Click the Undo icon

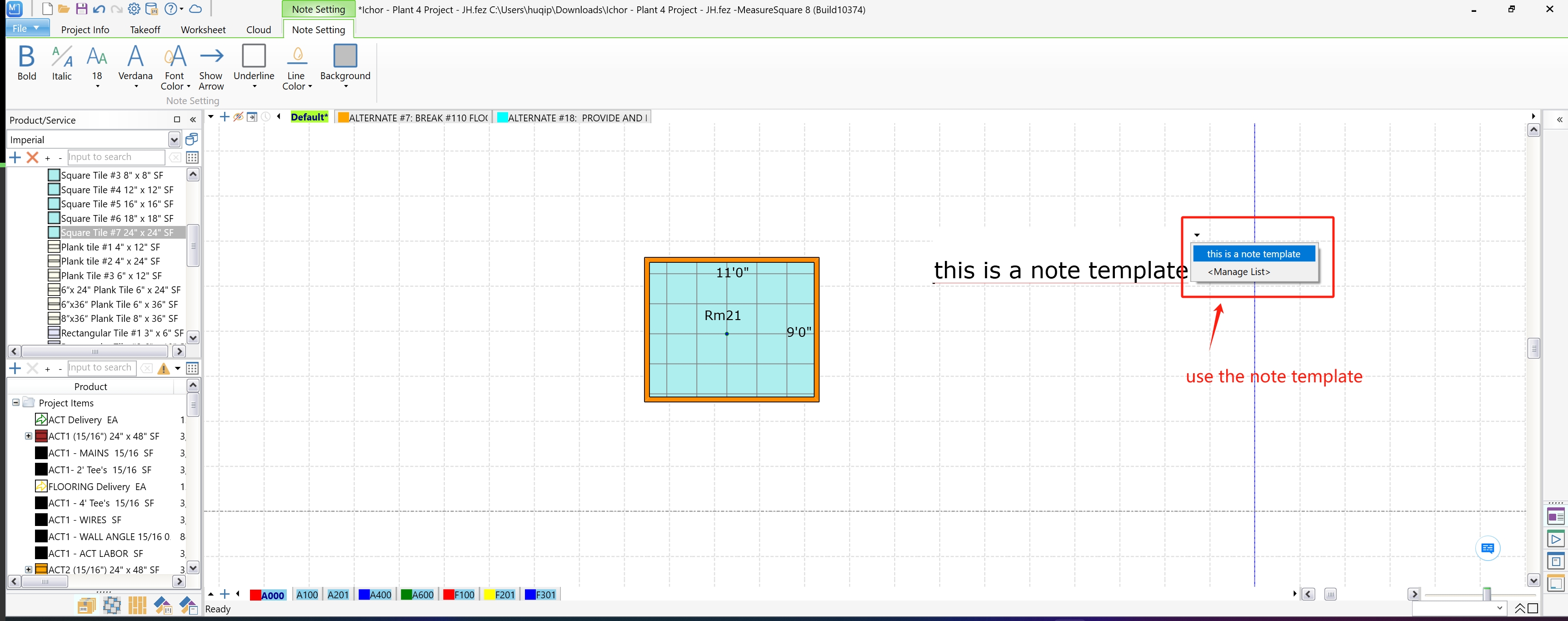click(x=99, y=9)
